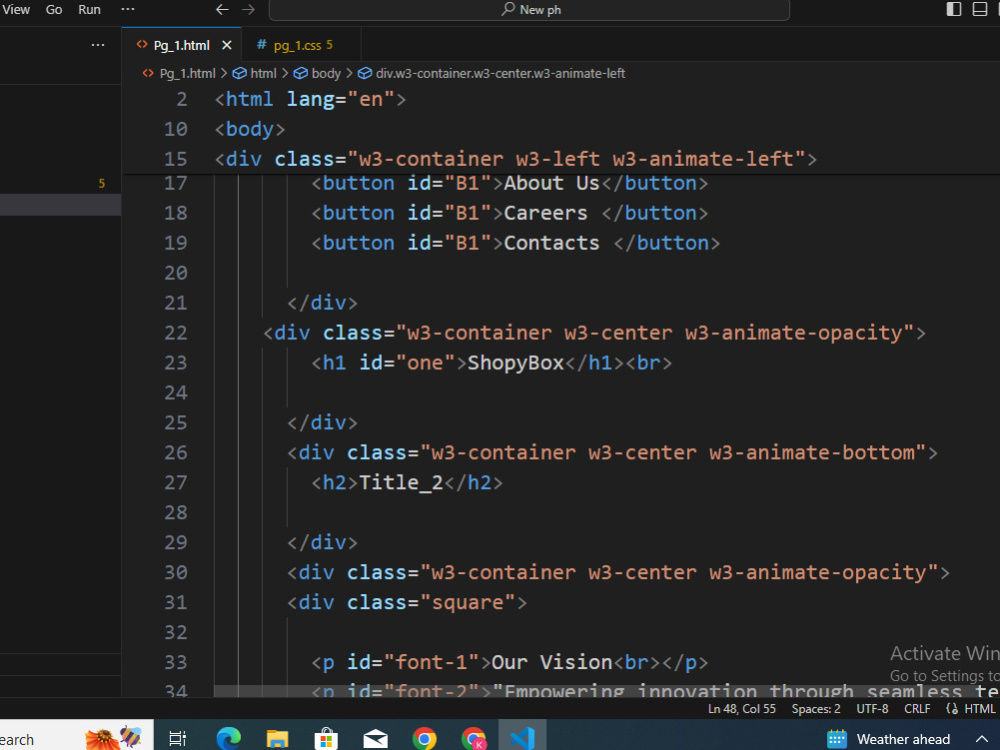This screenshot has width=1000, height=750.
Task: Click the Our Vision paragraph line
Action: click(510, 663)
